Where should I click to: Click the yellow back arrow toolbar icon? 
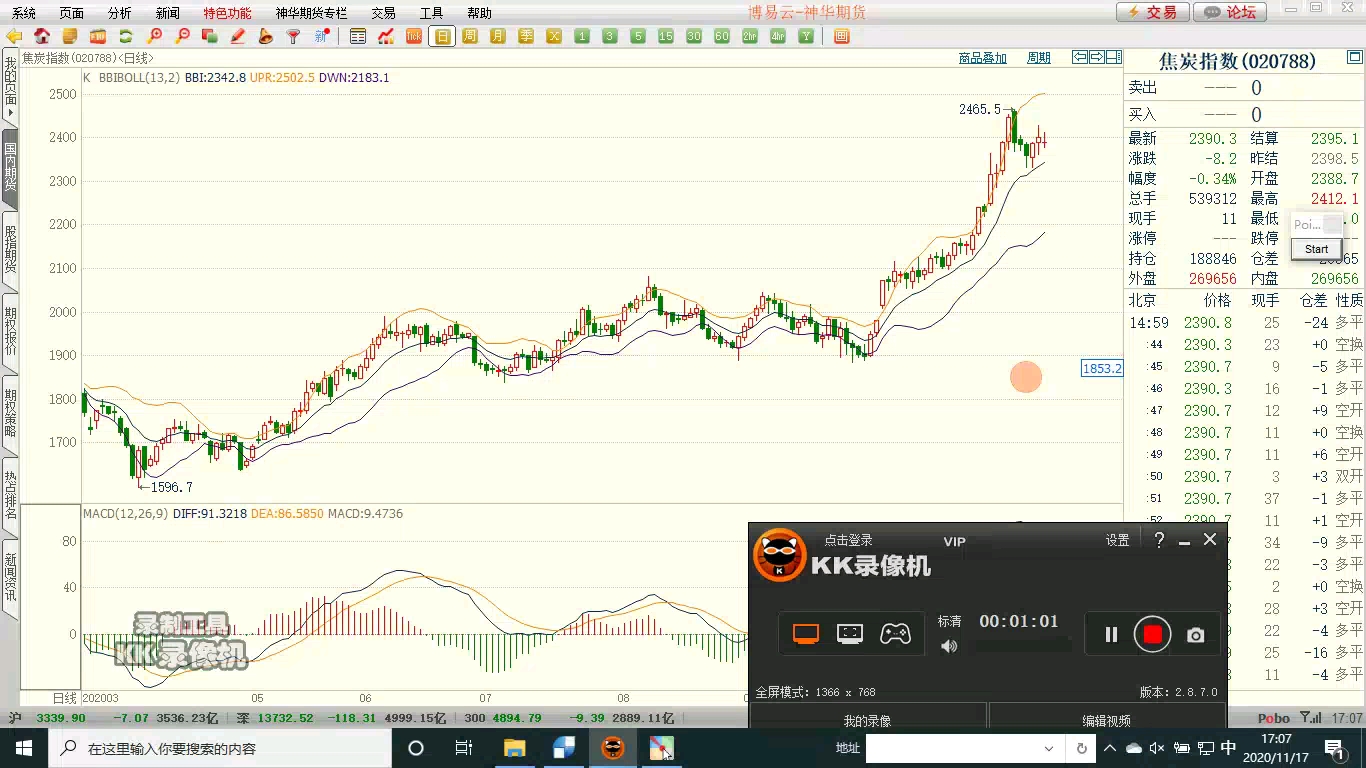click(14, 36)
